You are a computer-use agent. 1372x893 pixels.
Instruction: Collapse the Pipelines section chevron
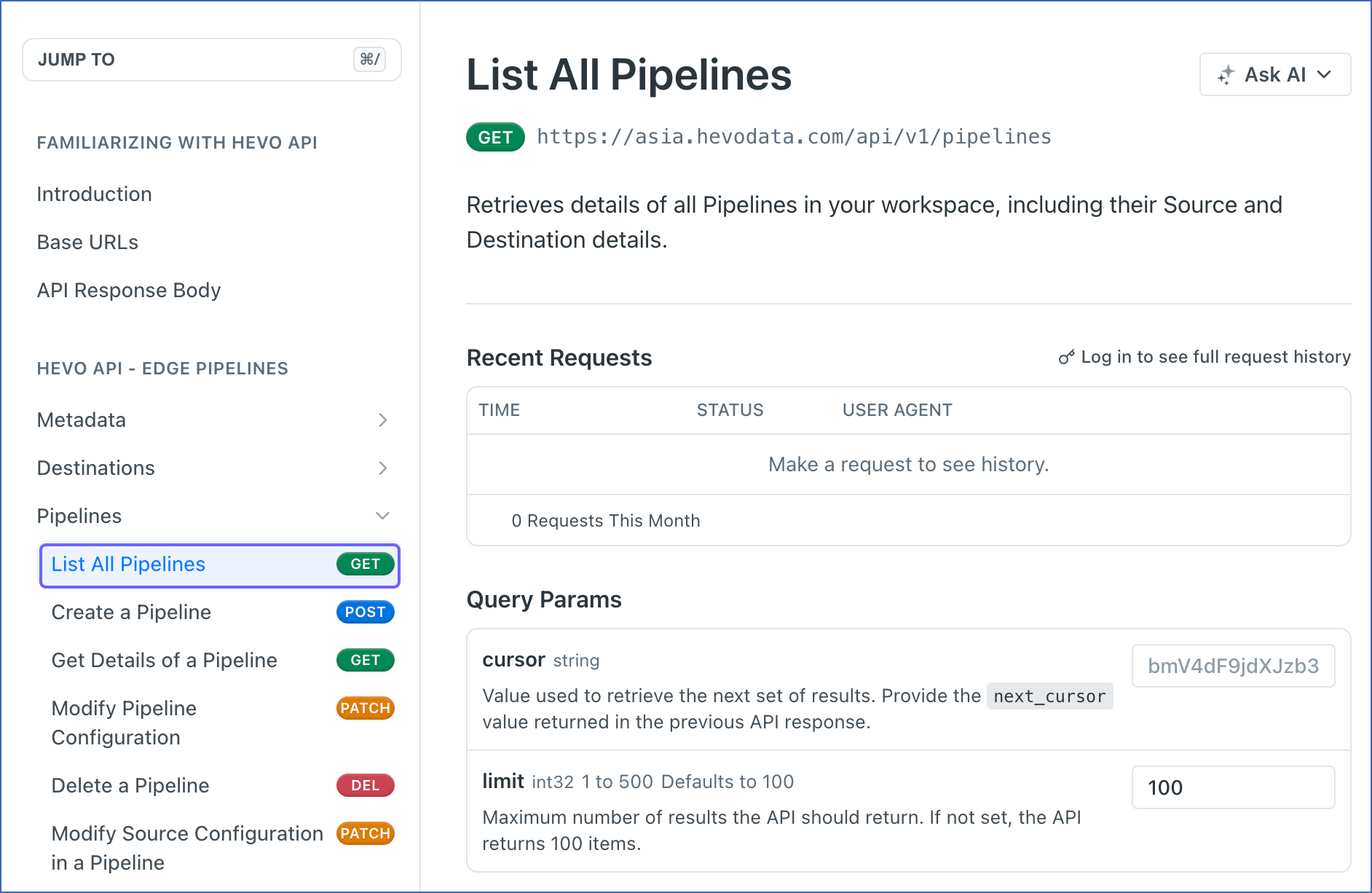[x=383, y=516]
